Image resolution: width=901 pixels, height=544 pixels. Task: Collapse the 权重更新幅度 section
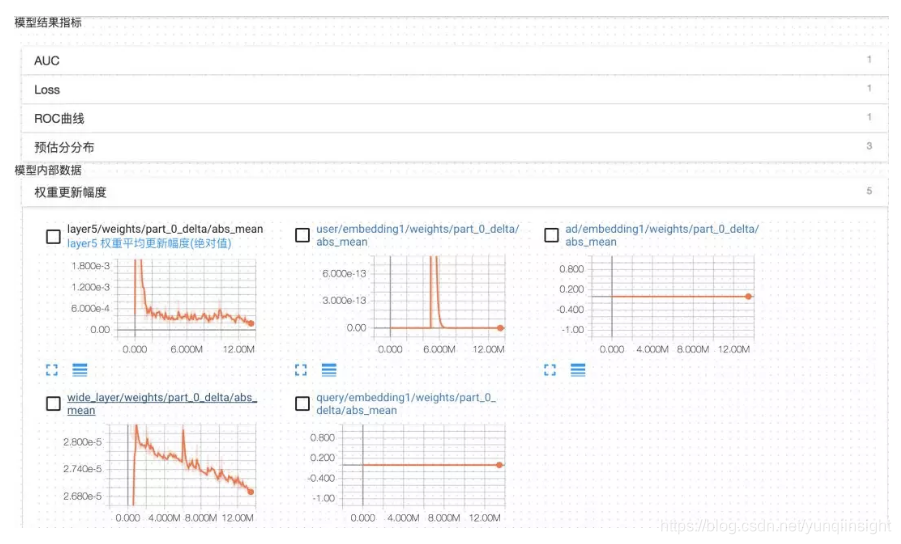click(455, 192)
